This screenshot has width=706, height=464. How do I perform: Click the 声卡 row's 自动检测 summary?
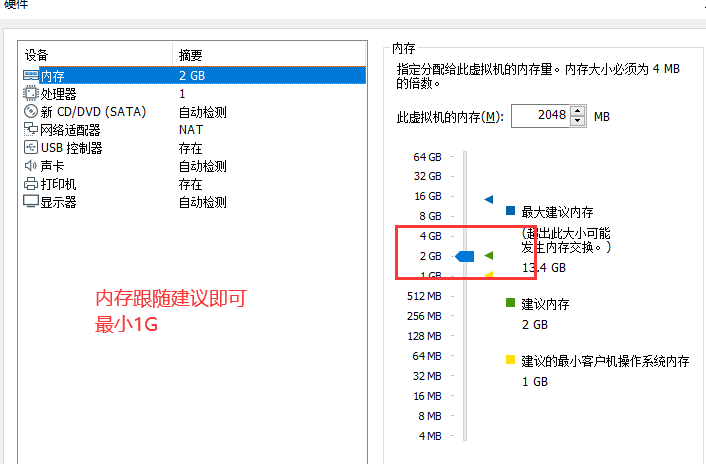[x=203, y=166]
